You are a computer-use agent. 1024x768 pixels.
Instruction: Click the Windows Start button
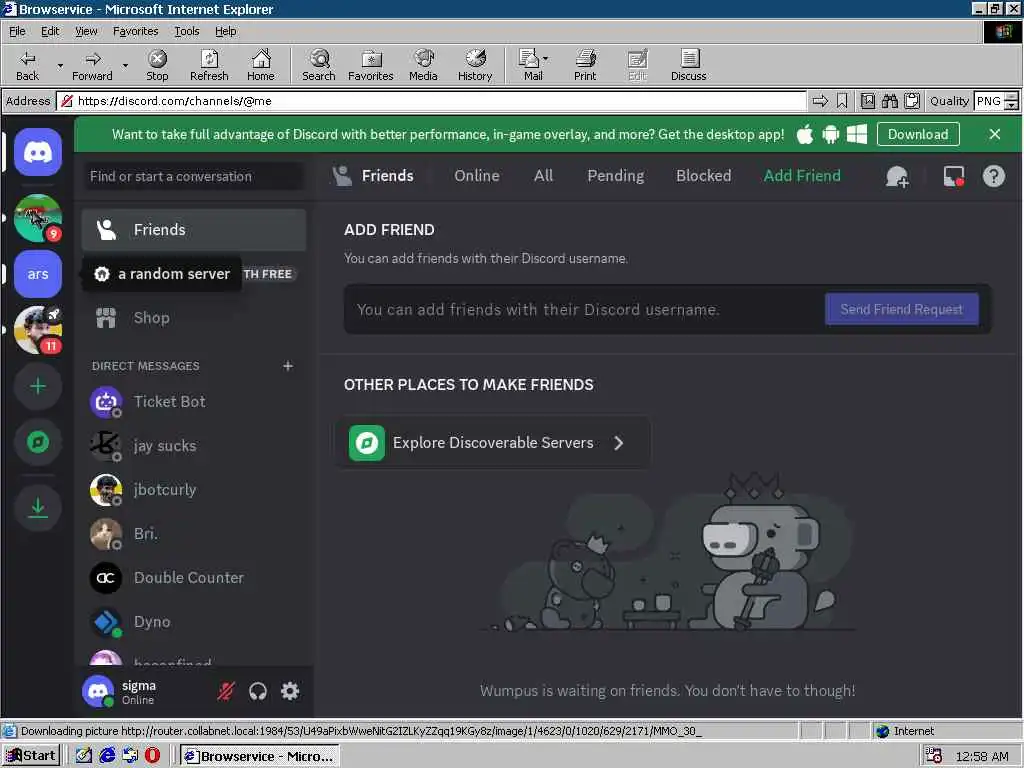31,756
